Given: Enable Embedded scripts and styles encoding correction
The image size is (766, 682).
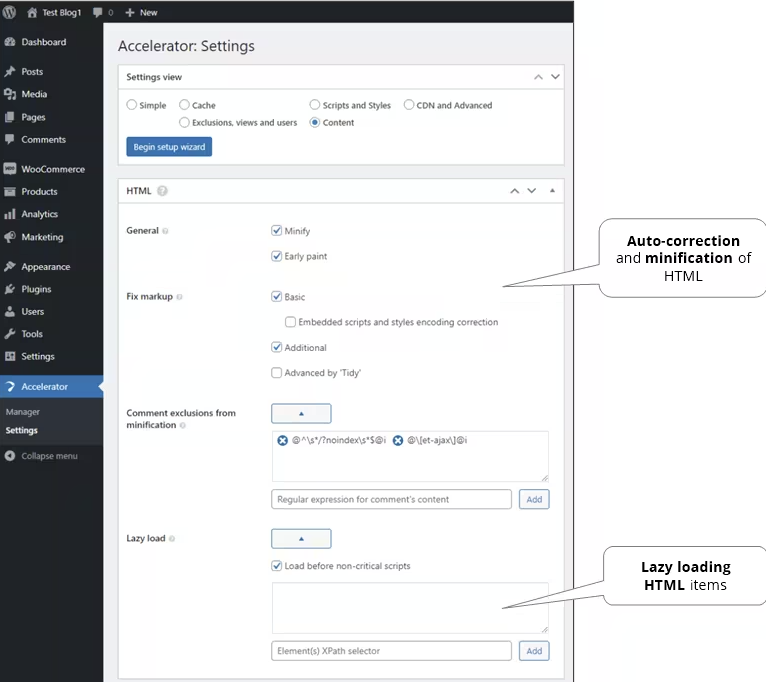Looking at the screenshot, I should (x=290, y=322).
